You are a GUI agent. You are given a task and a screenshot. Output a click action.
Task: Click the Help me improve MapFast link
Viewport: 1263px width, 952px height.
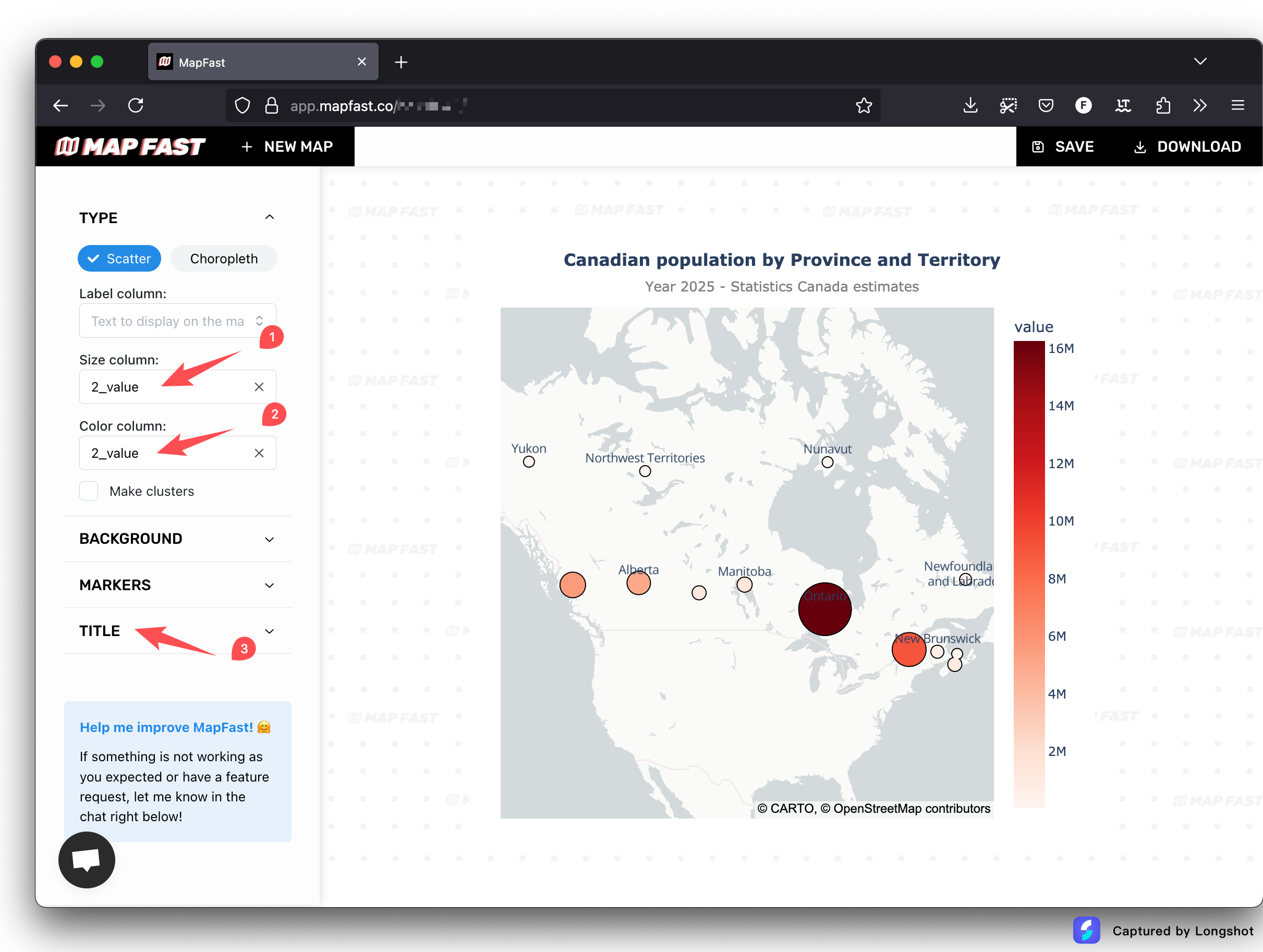(175, 727)
